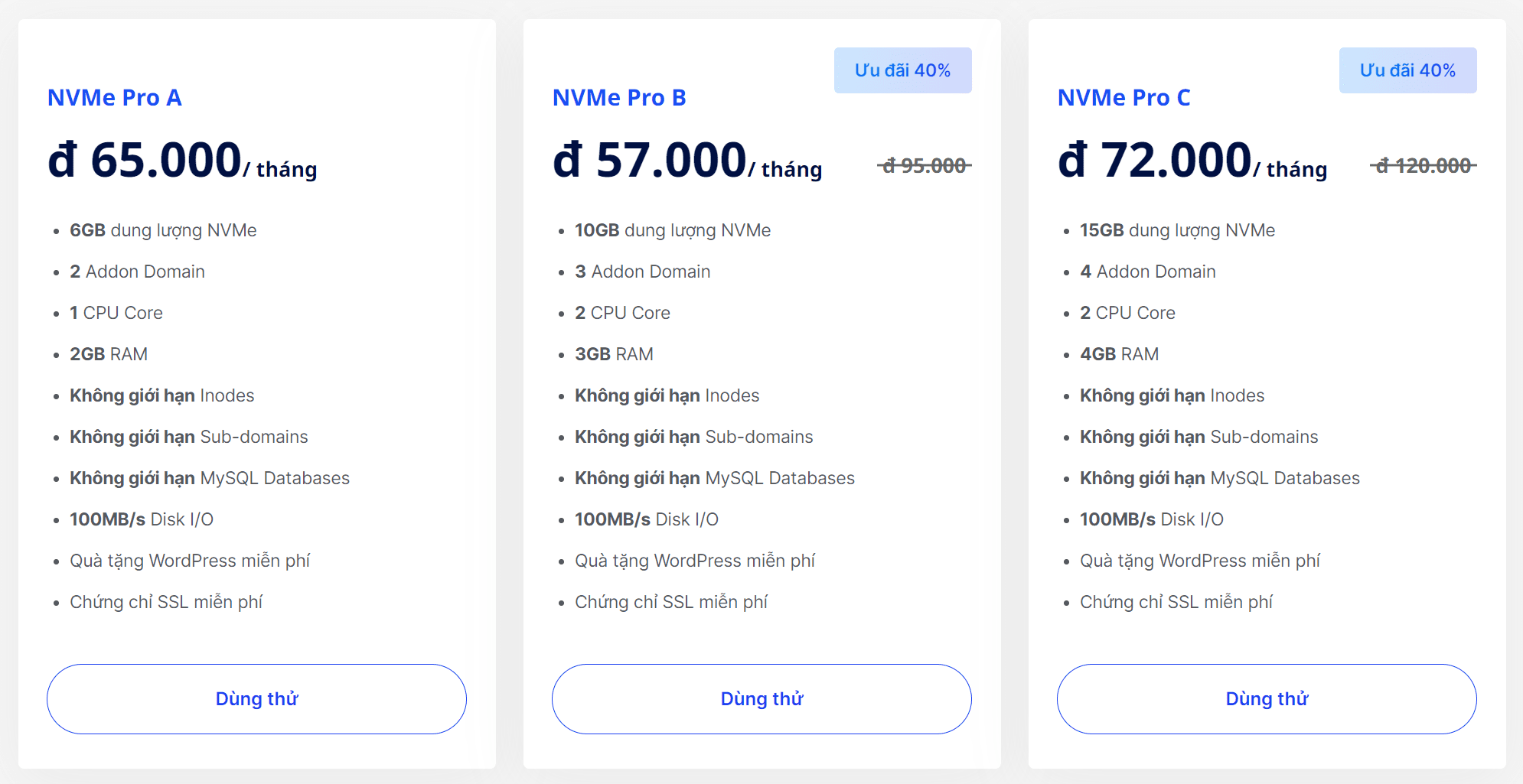Select the 10GB dung lượng NVMe item

tap(673, 230)
